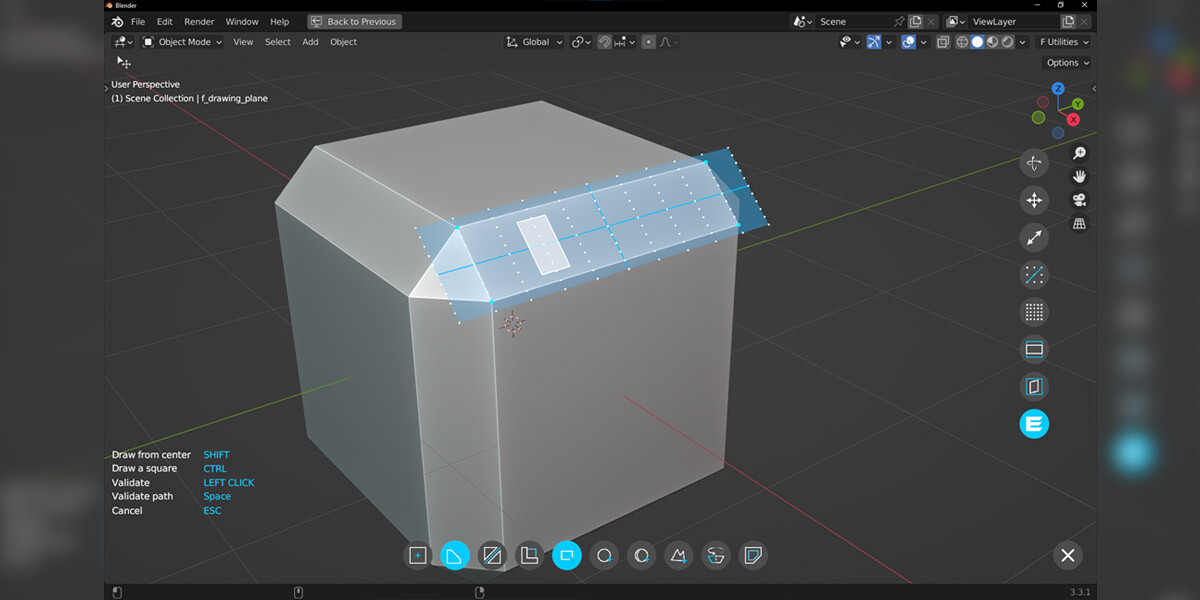
Task: Expand the F Utilities dropdown
Action: tap(1062, 42)
